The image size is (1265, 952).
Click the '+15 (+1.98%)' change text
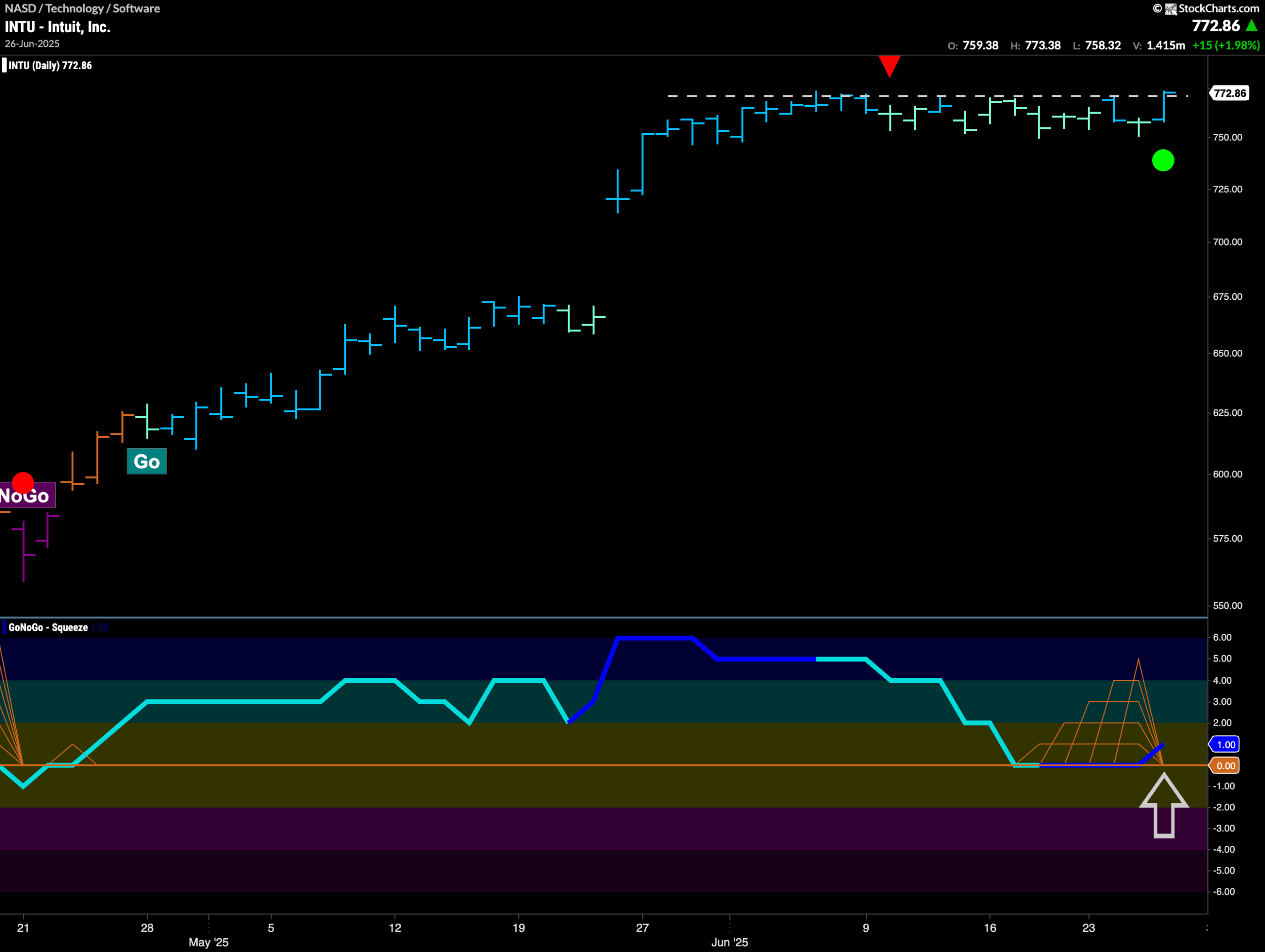tap(1225, 45)
